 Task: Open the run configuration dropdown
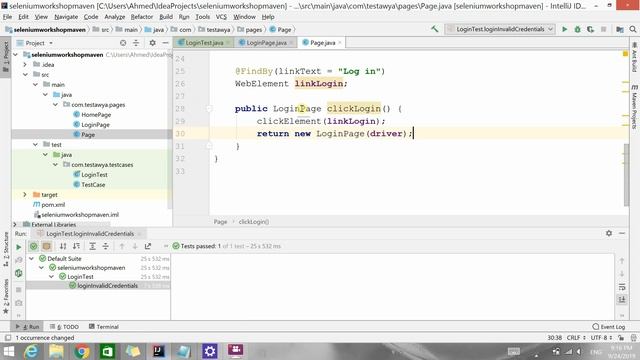[500, 29]
